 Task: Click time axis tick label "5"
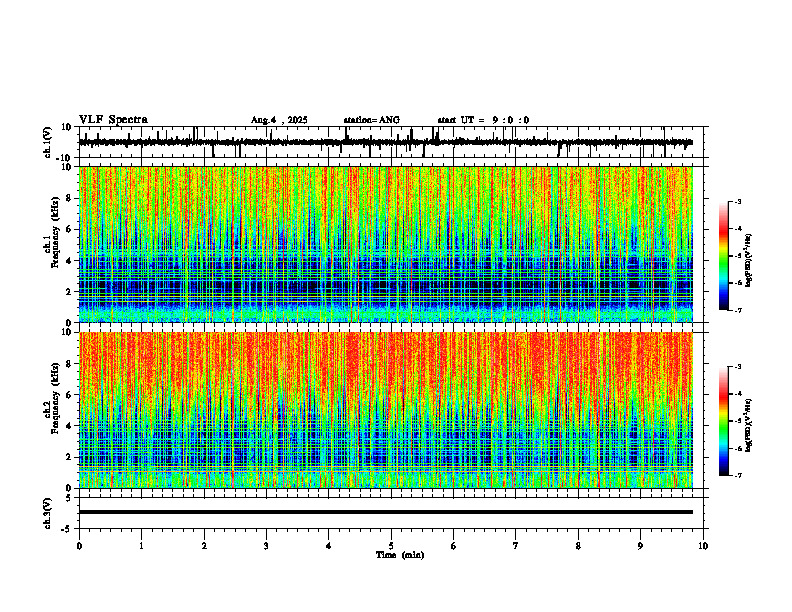(391, 546)
